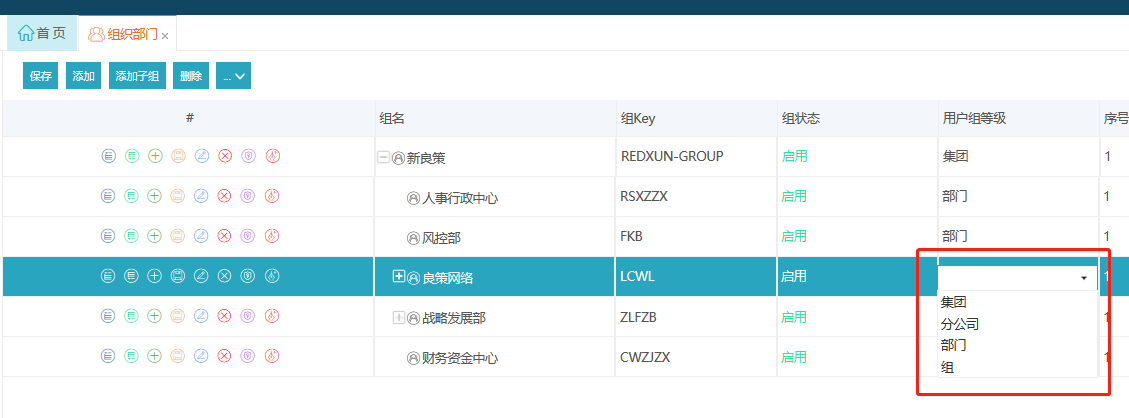Click the 添加子组 button
This screenshot has height=418, width=1129.
point(137,76)
